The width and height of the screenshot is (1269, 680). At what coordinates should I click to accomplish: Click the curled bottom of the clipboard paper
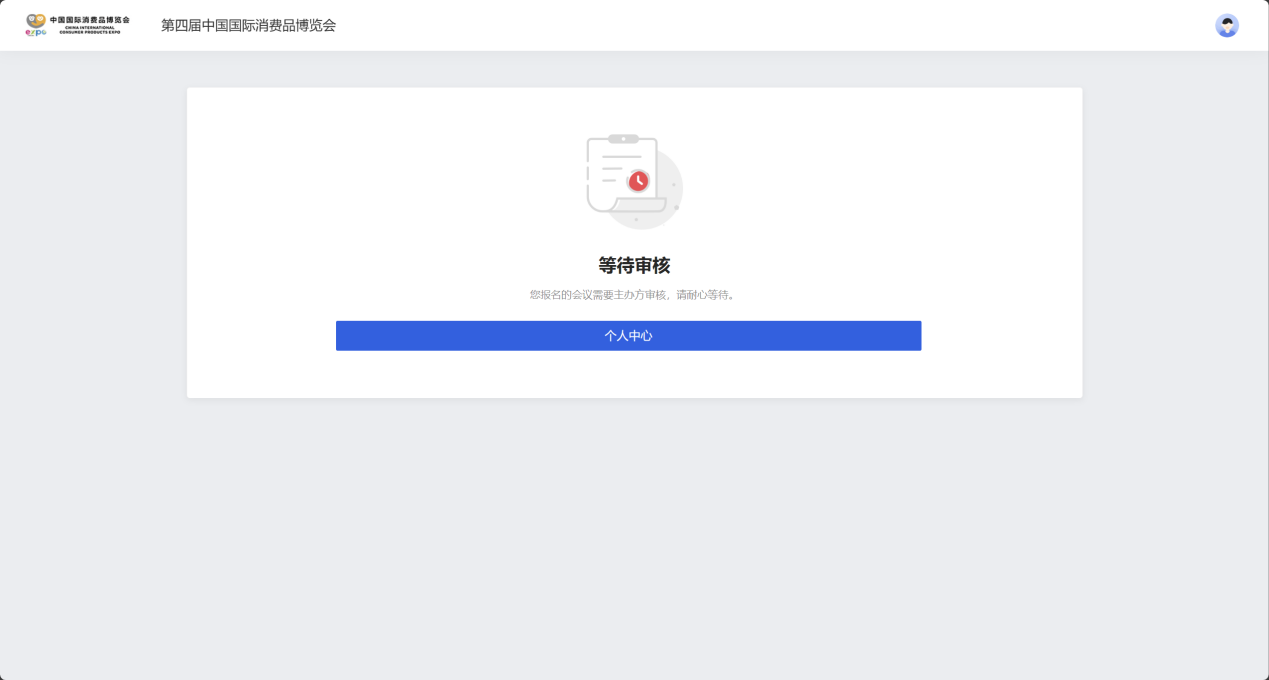[638, 205]
